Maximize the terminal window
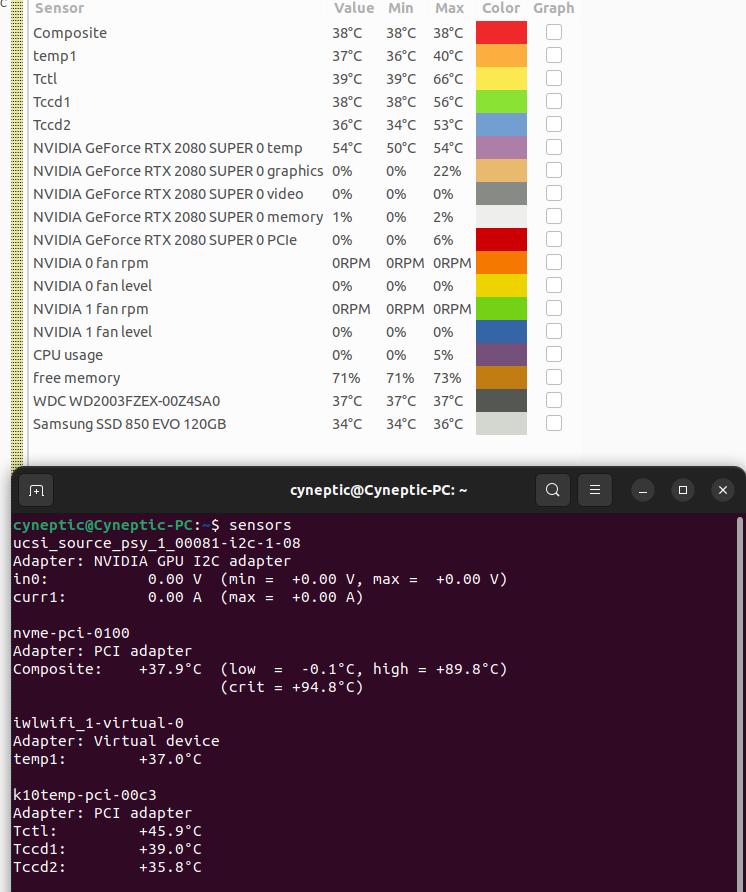The height and width of the screenshot is (892, 746). [683, 490]
